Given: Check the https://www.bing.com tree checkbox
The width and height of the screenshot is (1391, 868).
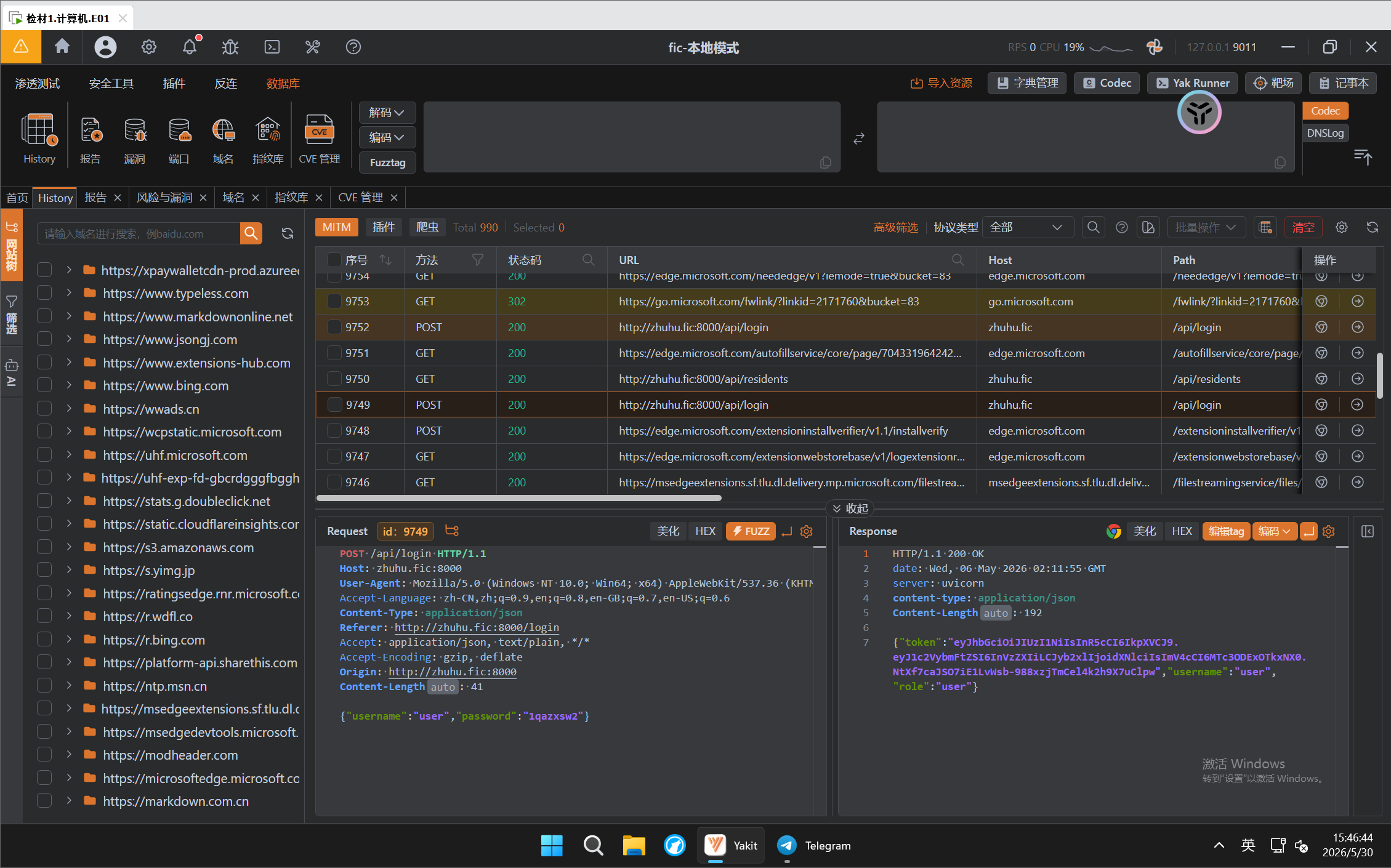Looking at the screenshot, I should click(x=44, y=385).
